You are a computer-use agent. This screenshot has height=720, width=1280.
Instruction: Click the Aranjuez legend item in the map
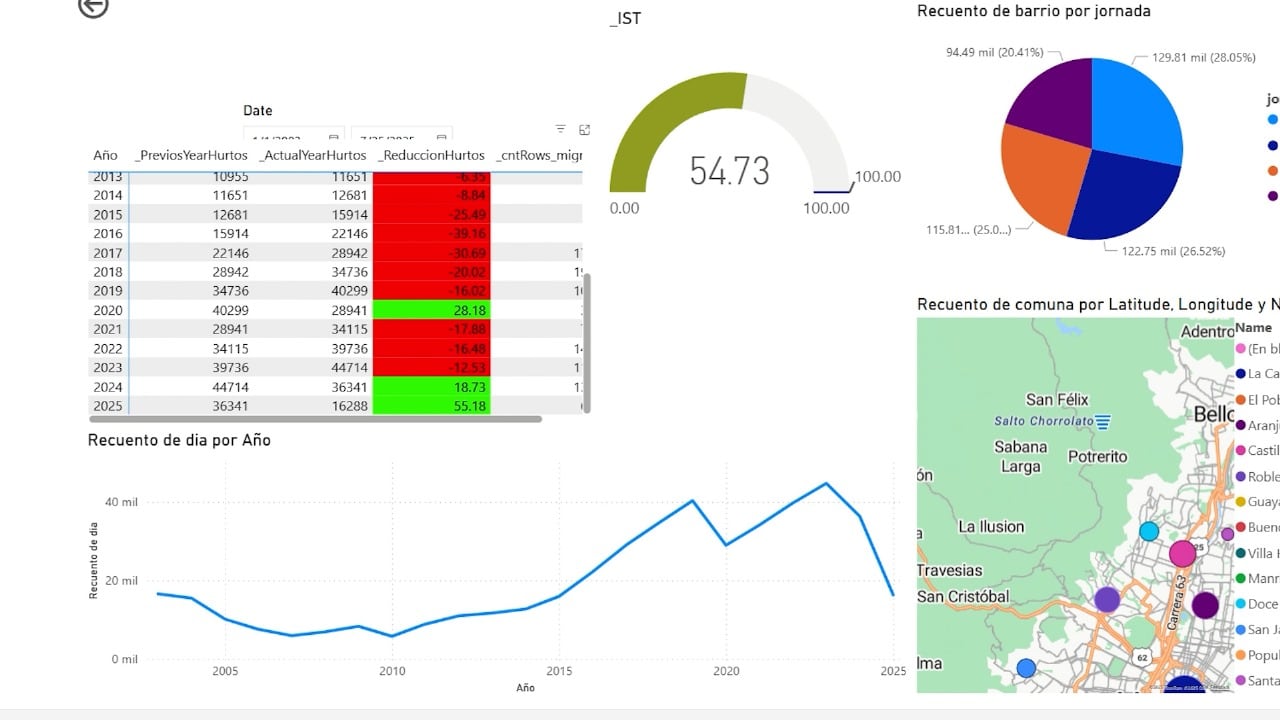(1262, 425)
